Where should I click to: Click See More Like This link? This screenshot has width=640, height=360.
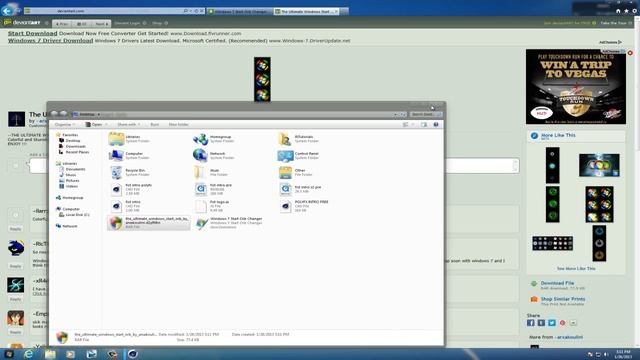coord(576,269)
